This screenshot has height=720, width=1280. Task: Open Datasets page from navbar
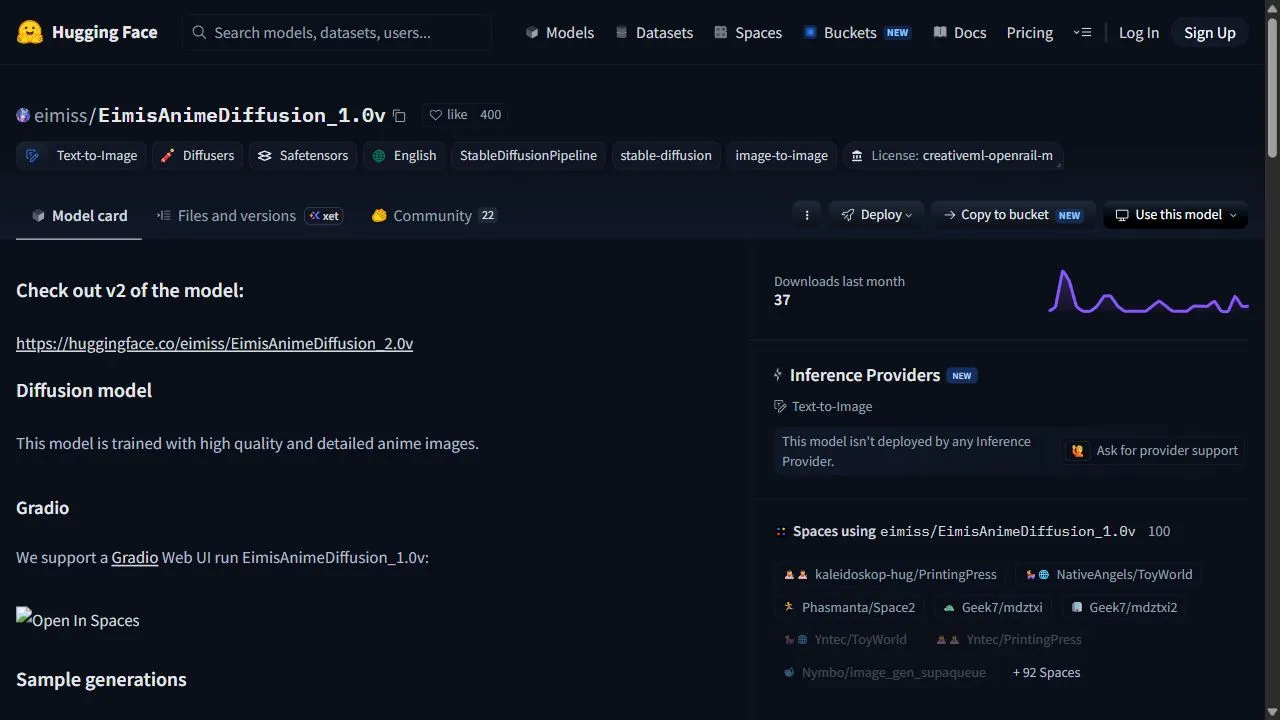(654, 33)
